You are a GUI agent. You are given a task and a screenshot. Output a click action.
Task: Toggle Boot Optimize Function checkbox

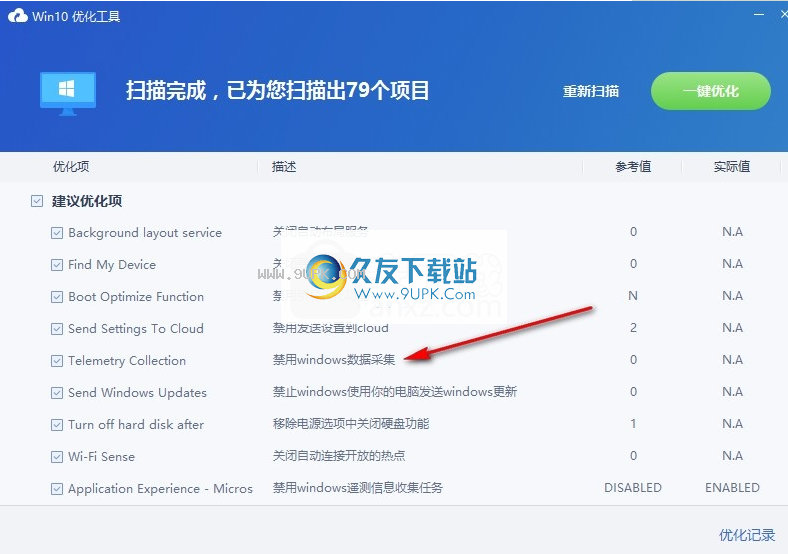click(x=57, y=297)
